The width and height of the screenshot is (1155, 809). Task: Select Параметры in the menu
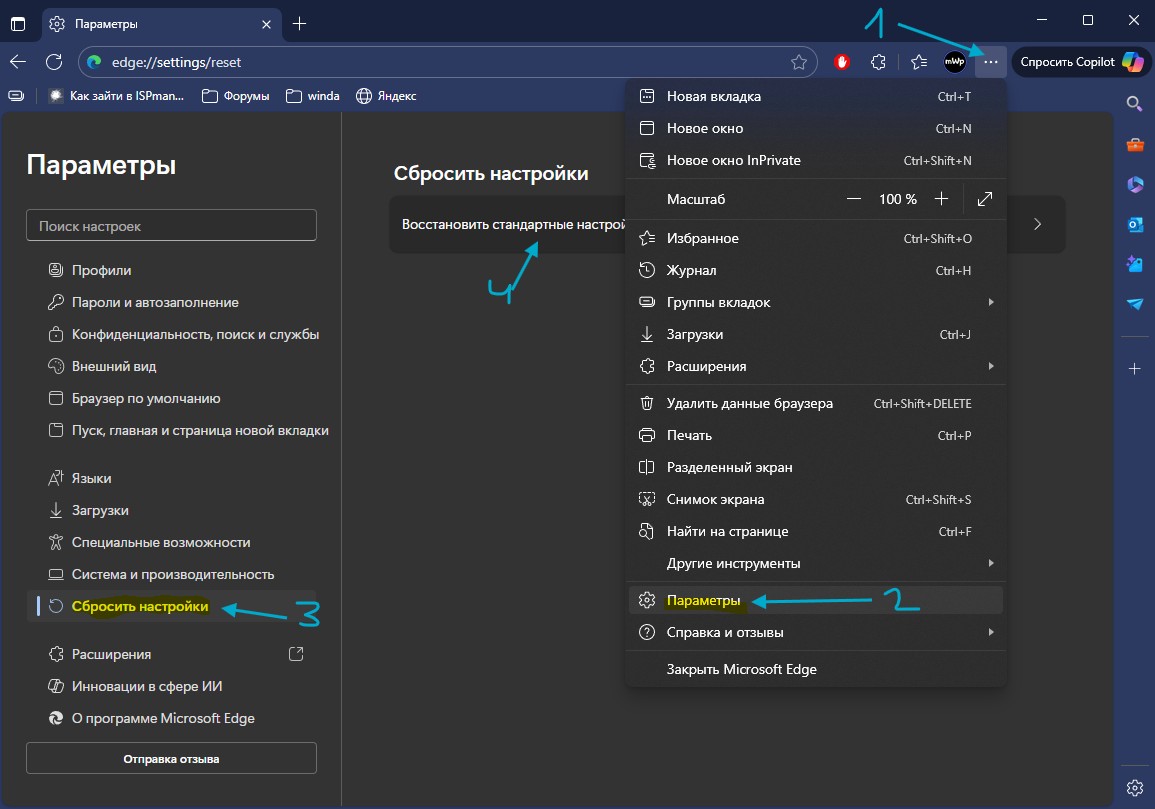[704, 601]
